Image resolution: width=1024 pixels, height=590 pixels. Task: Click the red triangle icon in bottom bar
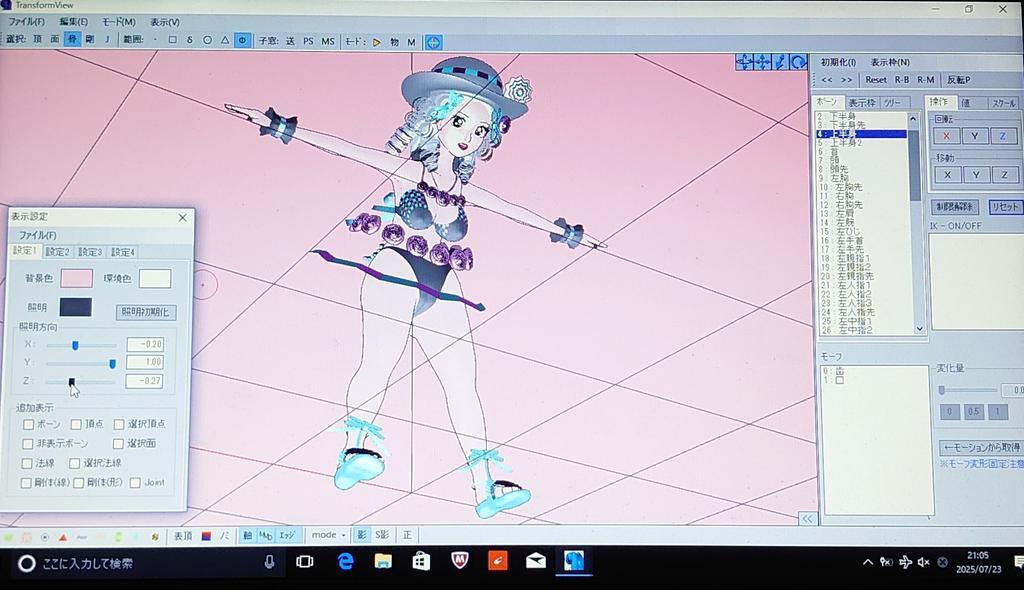point(63,537)
